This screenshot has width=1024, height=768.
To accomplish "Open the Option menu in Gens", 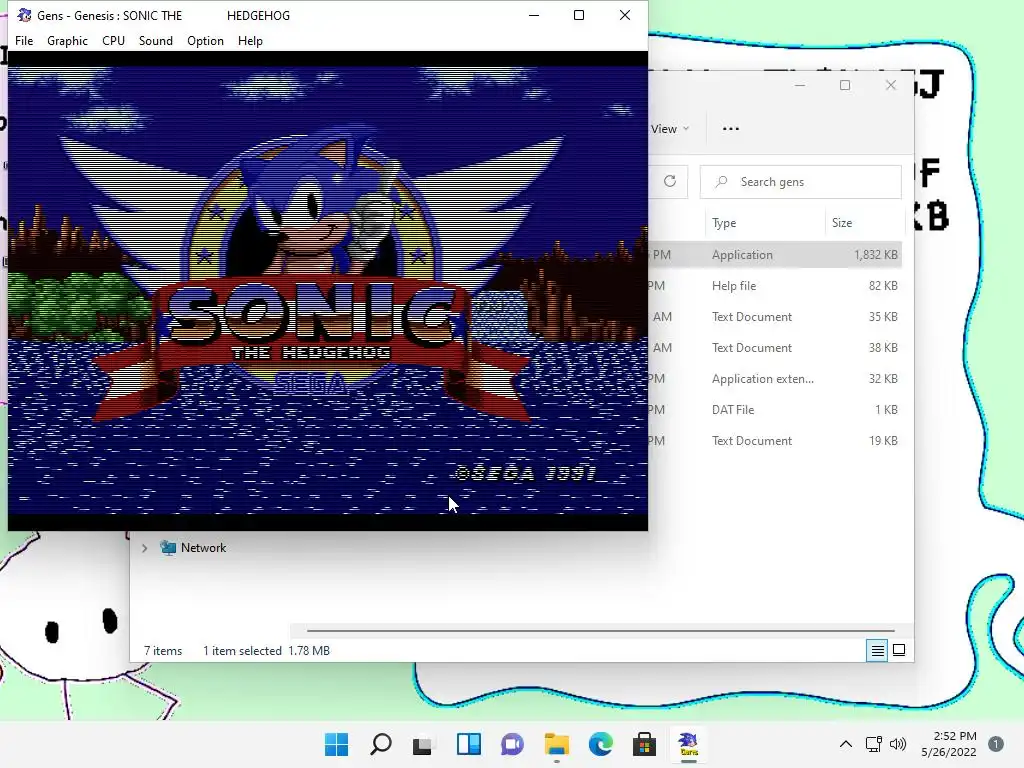I will [205, 40].
